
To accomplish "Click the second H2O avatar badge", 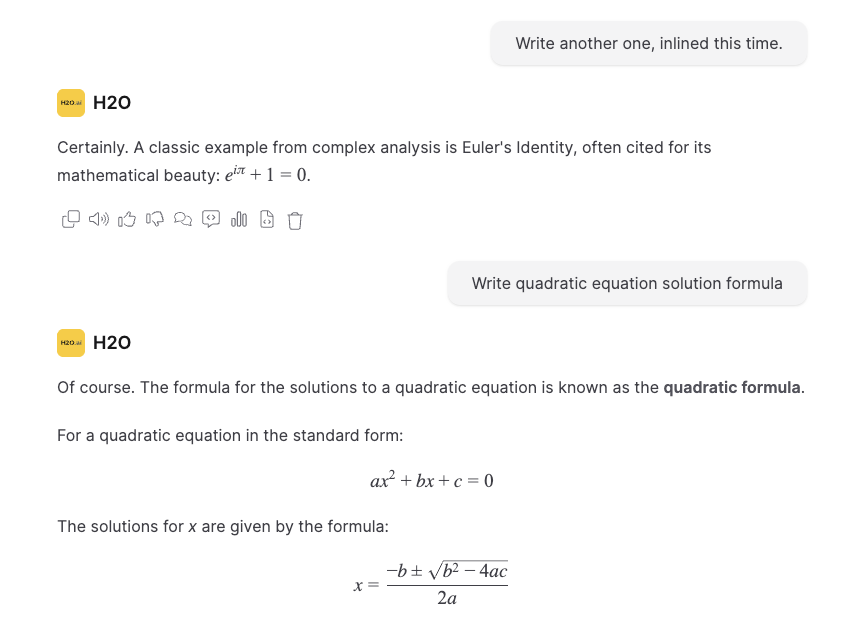I will click(70, 342).
